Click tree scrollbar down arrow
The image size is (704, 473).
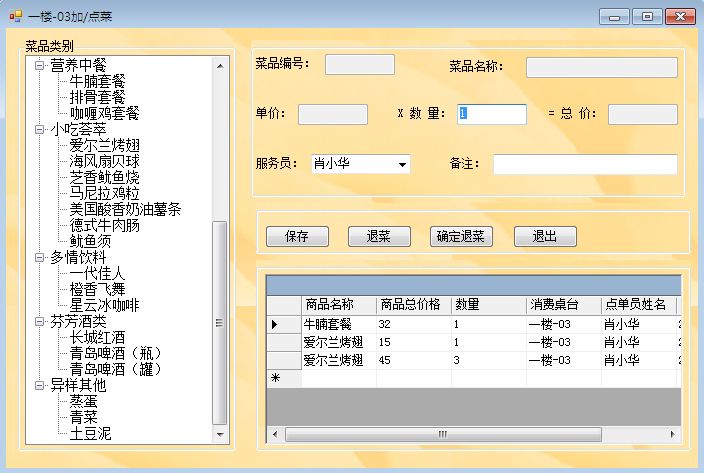pos(220,434)
